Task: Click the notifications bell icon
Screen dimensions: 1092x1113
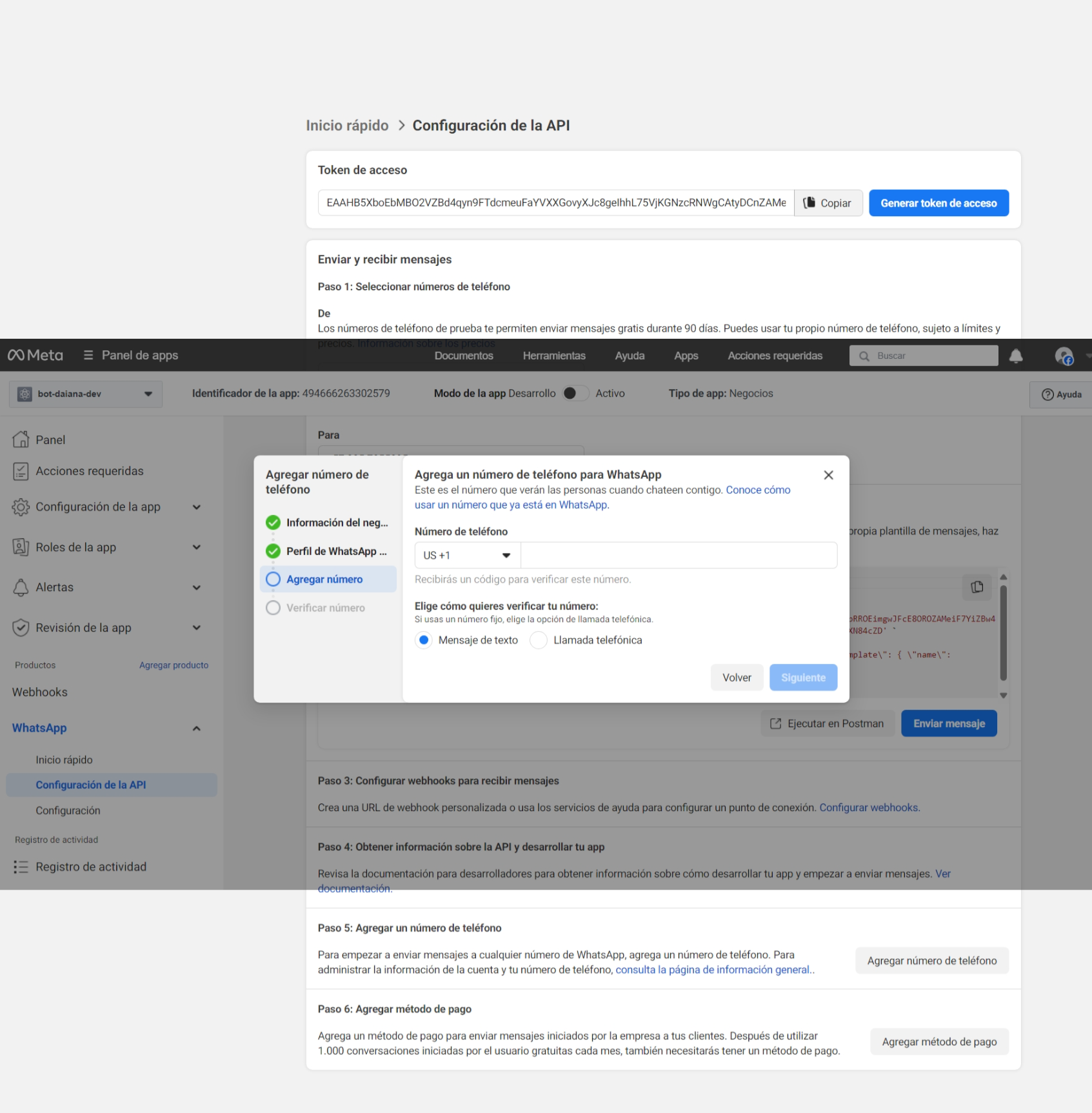Action: [x=1016, y=356]
